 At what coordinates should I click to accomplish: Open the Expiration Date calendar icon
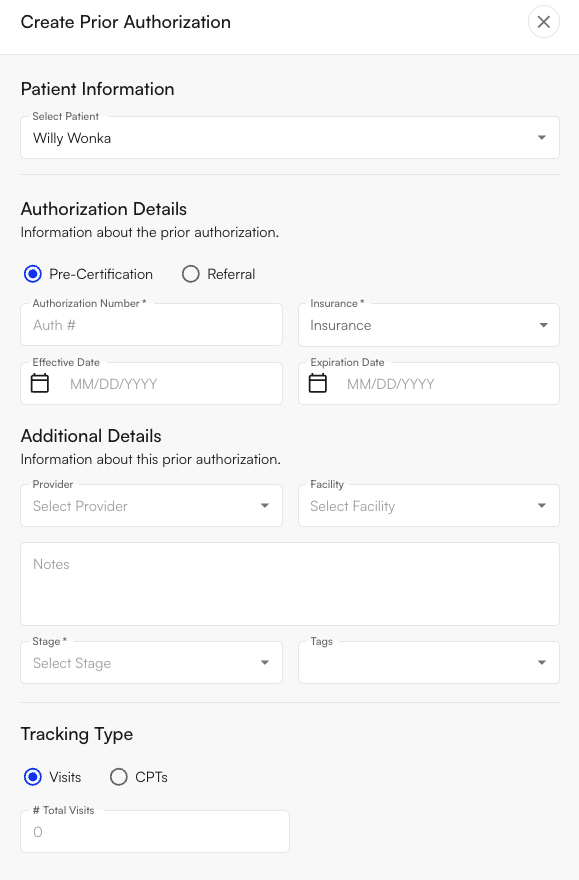point(318,383)
